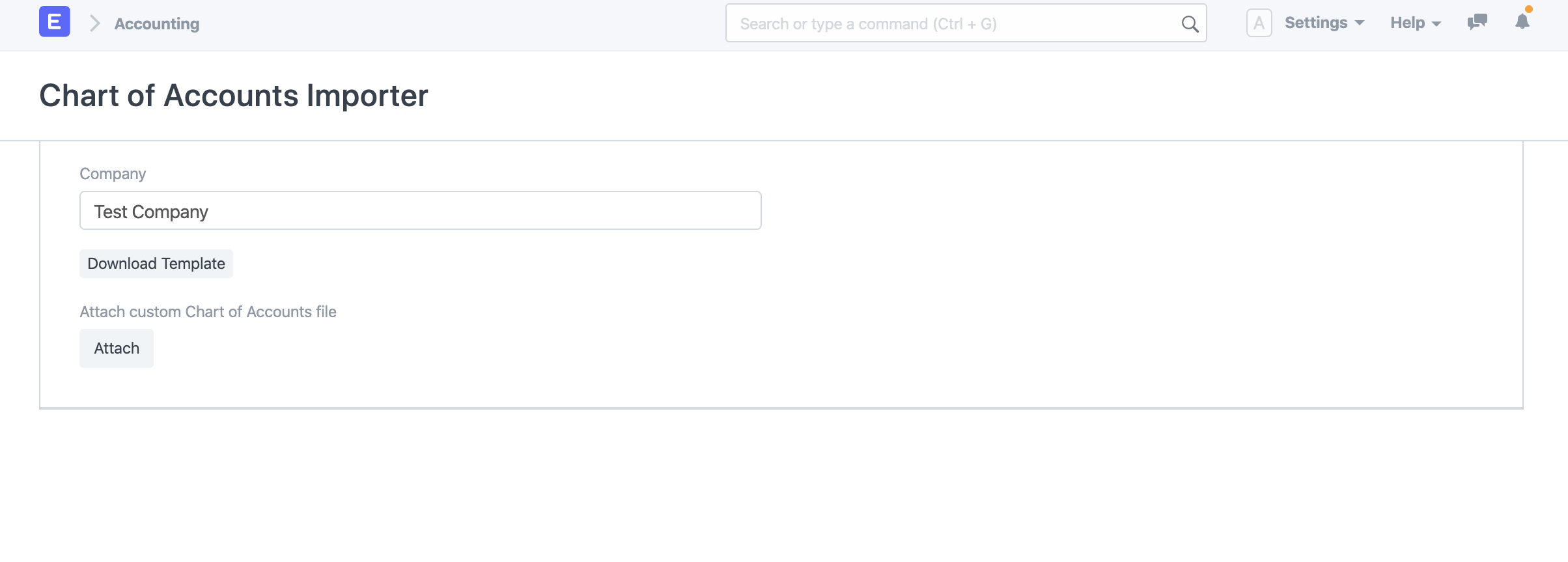The image size is (1568, 562).
Task: Click empty area right of the Company field
Action: click(x=1107, y=211)
